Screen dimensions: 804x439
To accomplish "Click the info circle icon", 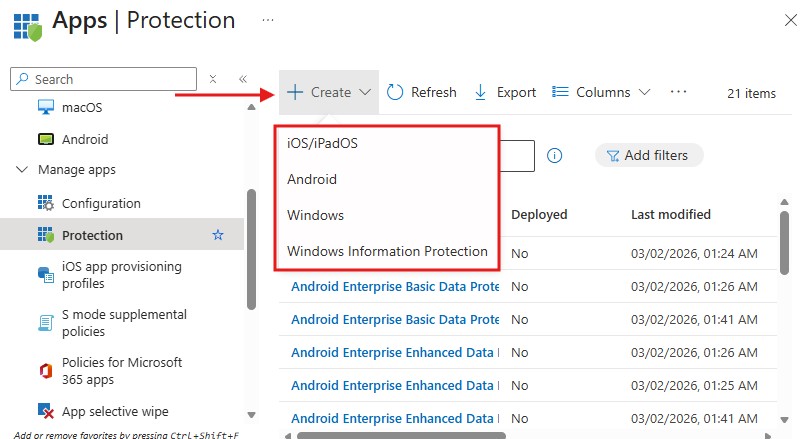I will pyautogui.click(x=554, y=155).
